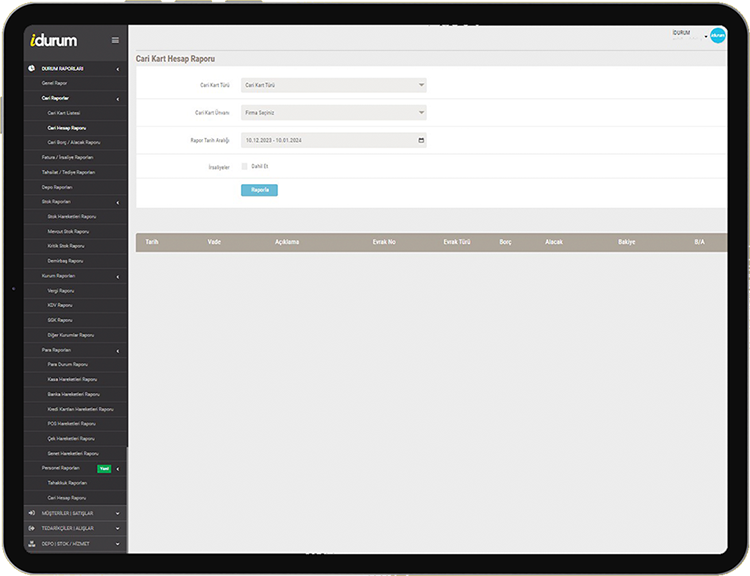Open Banka Hareketleri Raporu
Image resolution: width=750 pixels, height=576 pixels.
coord(74,394)
